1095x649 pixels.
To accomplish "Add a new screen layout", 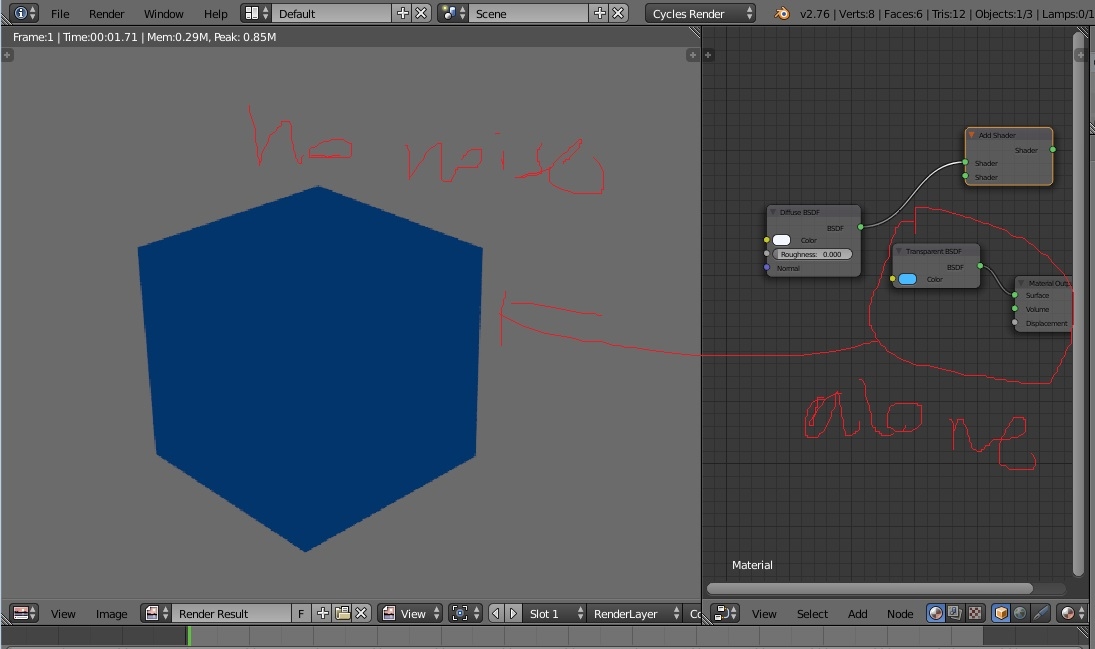I will click(x=403, y=13).
